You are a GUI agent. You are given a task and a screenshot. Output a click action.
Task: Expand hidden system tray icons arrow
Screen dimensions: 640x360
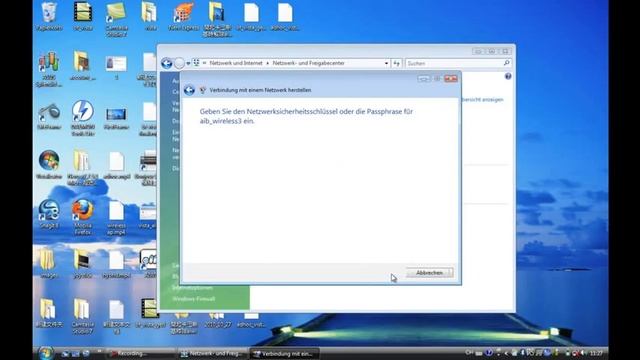pyautogui.click(x=506, y=353)
